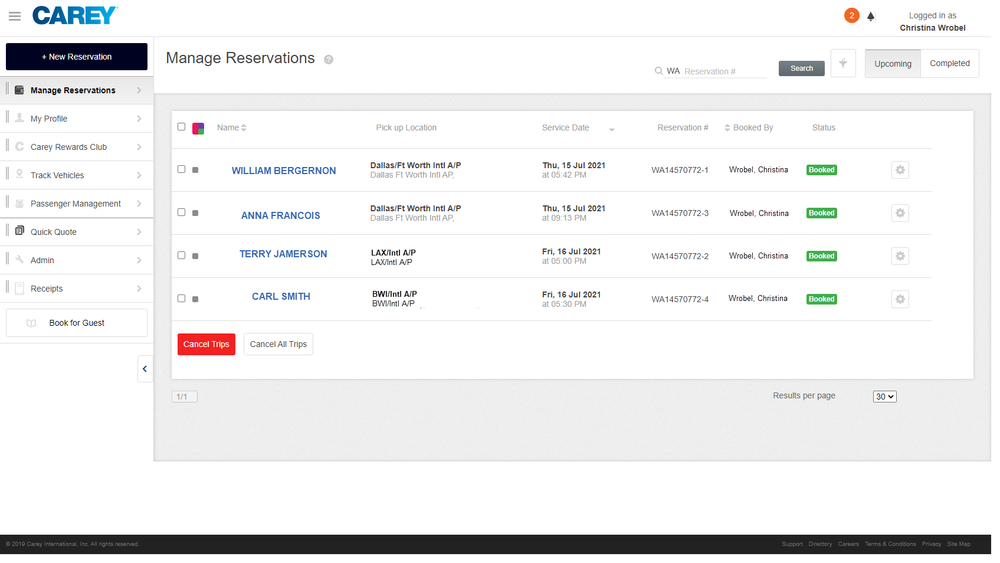Open Track Vehicles from the sidebar
Image resolution: width=1000 pixels, height=563 pixels.
(x=76, y=175)
